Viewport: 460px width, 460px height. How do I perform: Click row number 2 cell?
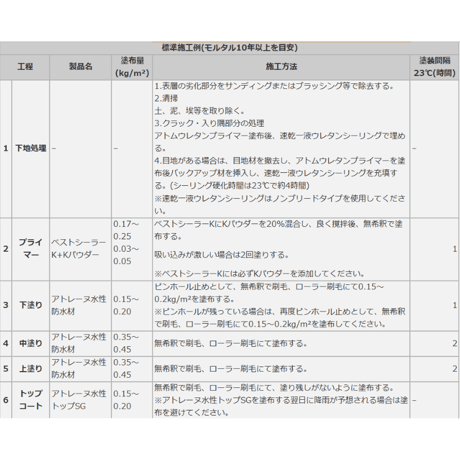[x=6, y=249]
